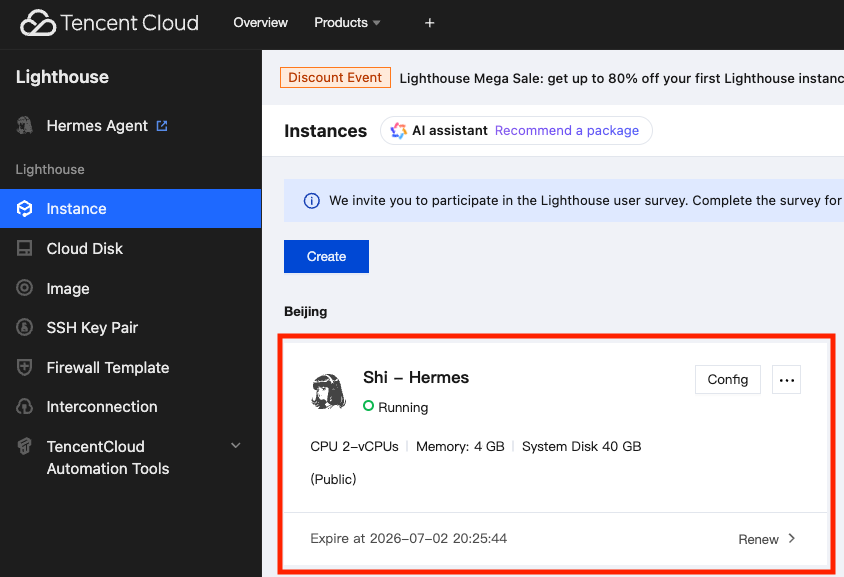Click System Disk 40 GB text
This screenshot has width=844, height=577.
pyautogui.click(x=581, y=446)
